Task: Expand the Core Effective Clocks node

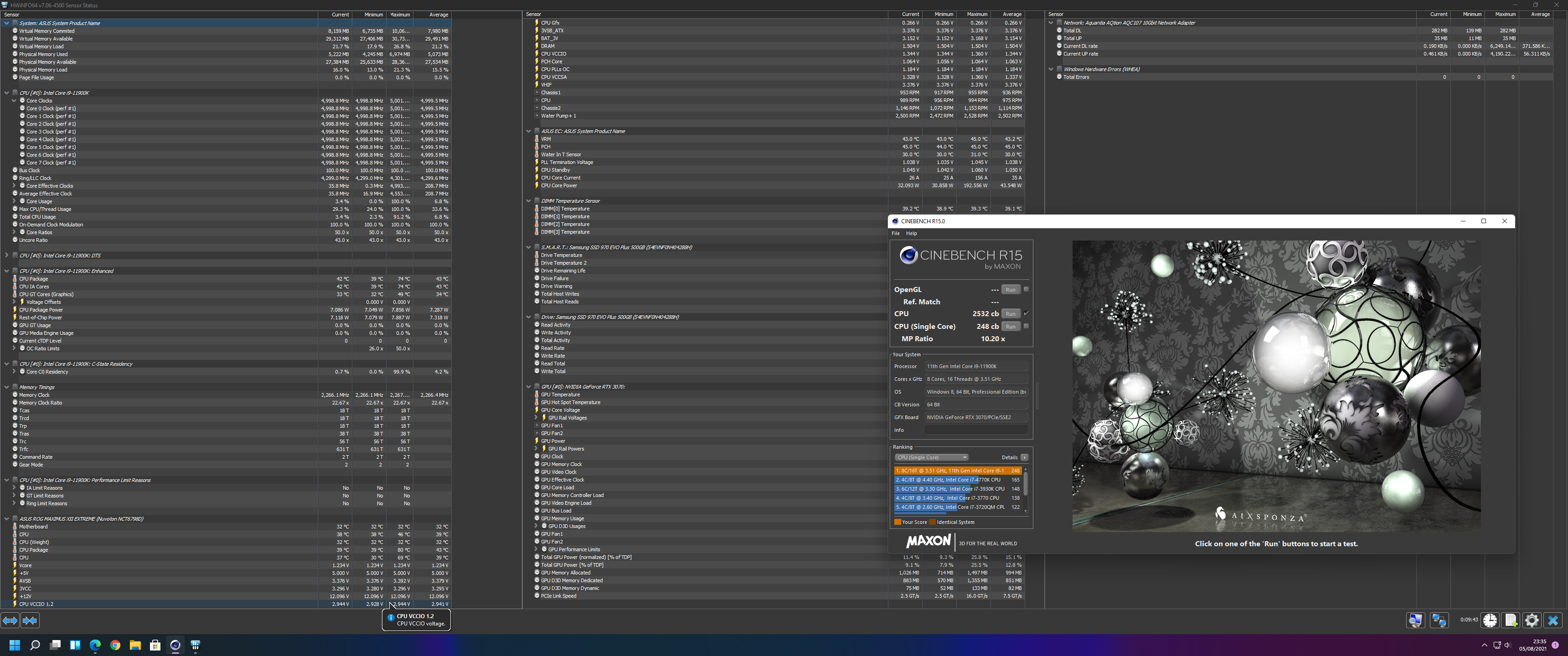Action: coord(14,186)
